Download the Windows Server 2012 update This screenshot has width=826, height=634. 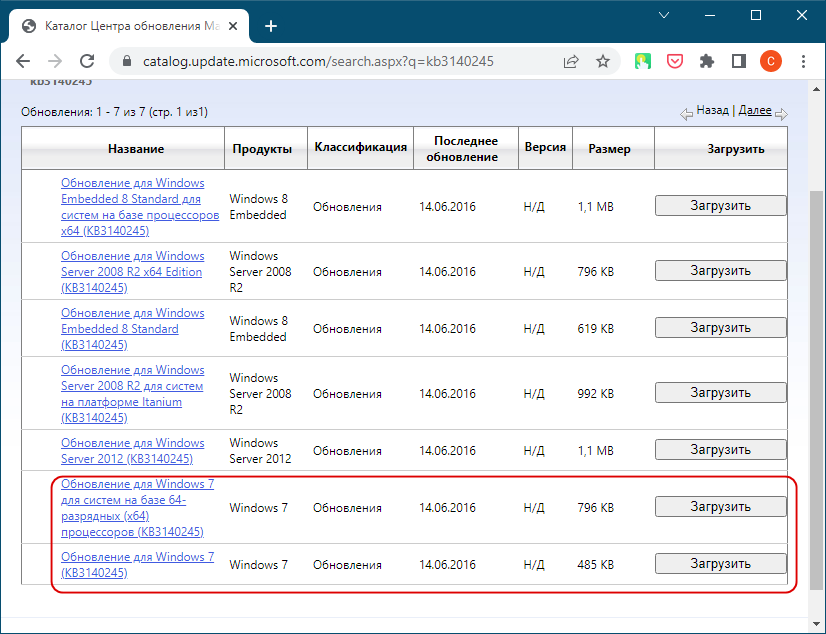click(721, 450)
